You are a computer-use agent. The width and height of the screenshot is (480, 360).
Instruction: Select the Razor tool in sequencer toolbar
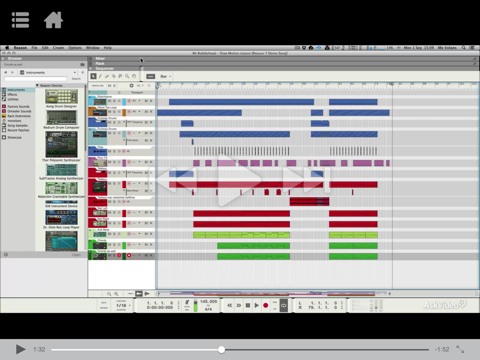[x=114, y=76]
